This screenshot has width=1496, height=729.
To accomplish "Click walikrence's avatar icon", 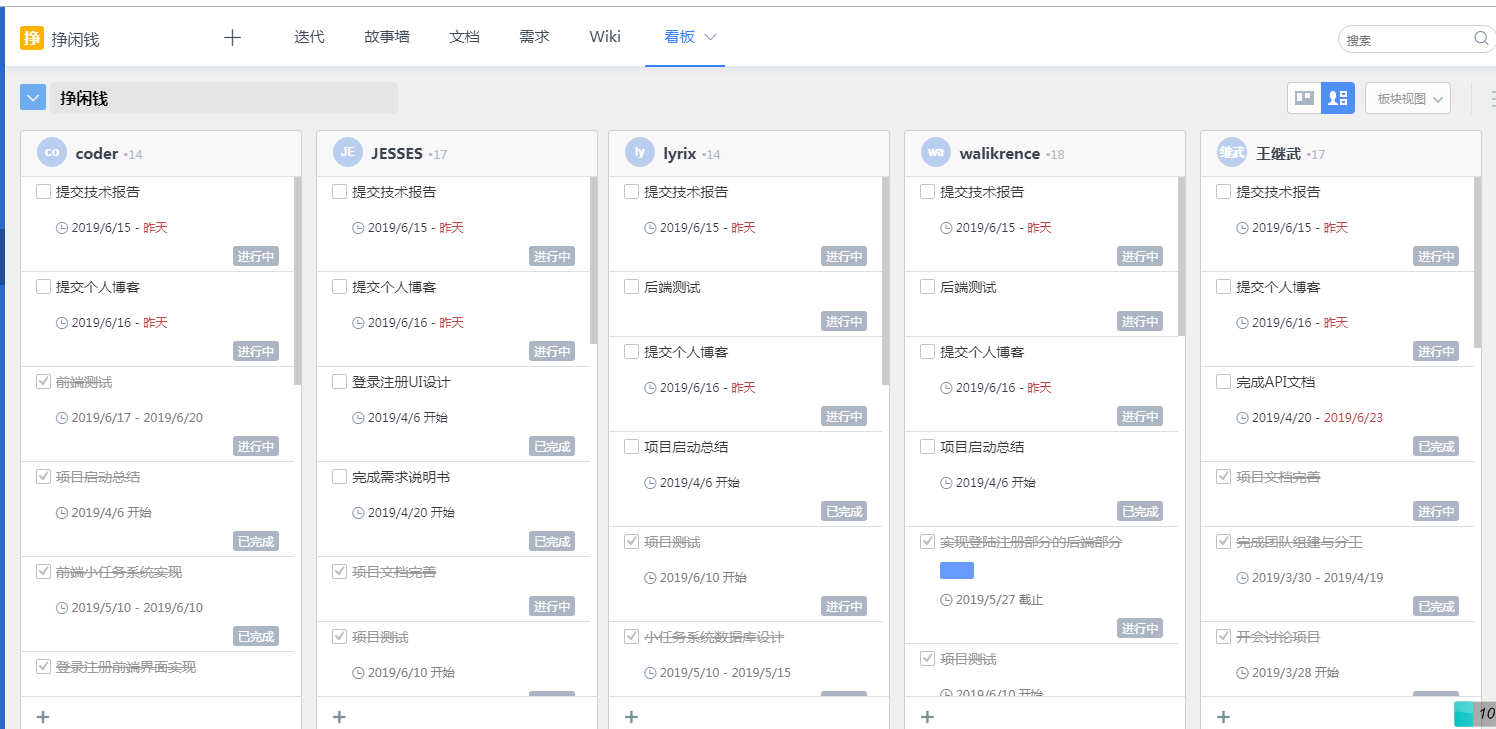I will (x=936, y=153).
